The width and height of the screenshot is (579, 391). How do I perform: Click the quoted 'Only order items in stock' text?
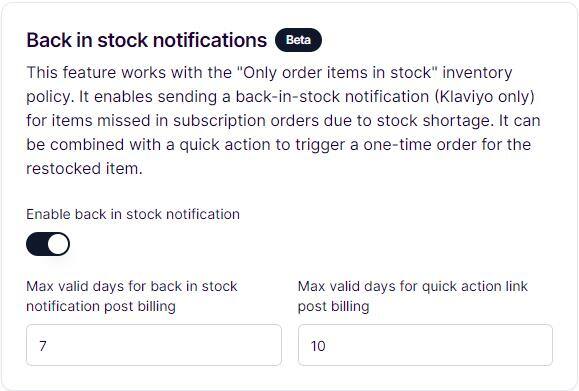[x=336, y=73]
